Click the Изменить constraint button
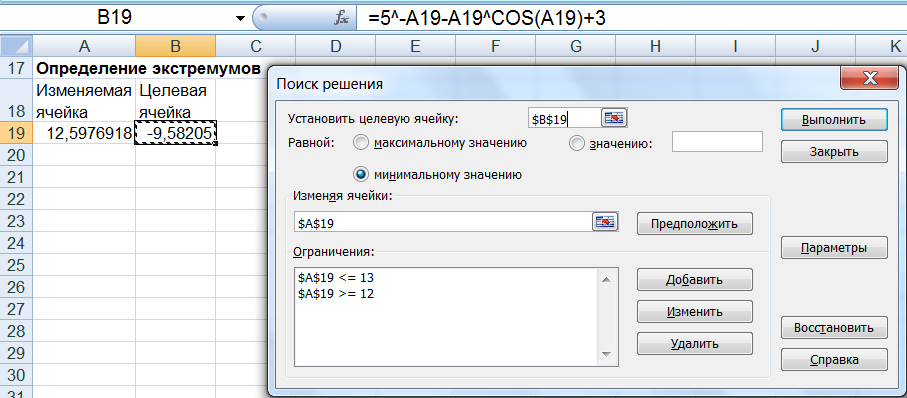Image resolution: width=907 pixels, height=398 pixels. pyautogui.click(x=695, y=312)
